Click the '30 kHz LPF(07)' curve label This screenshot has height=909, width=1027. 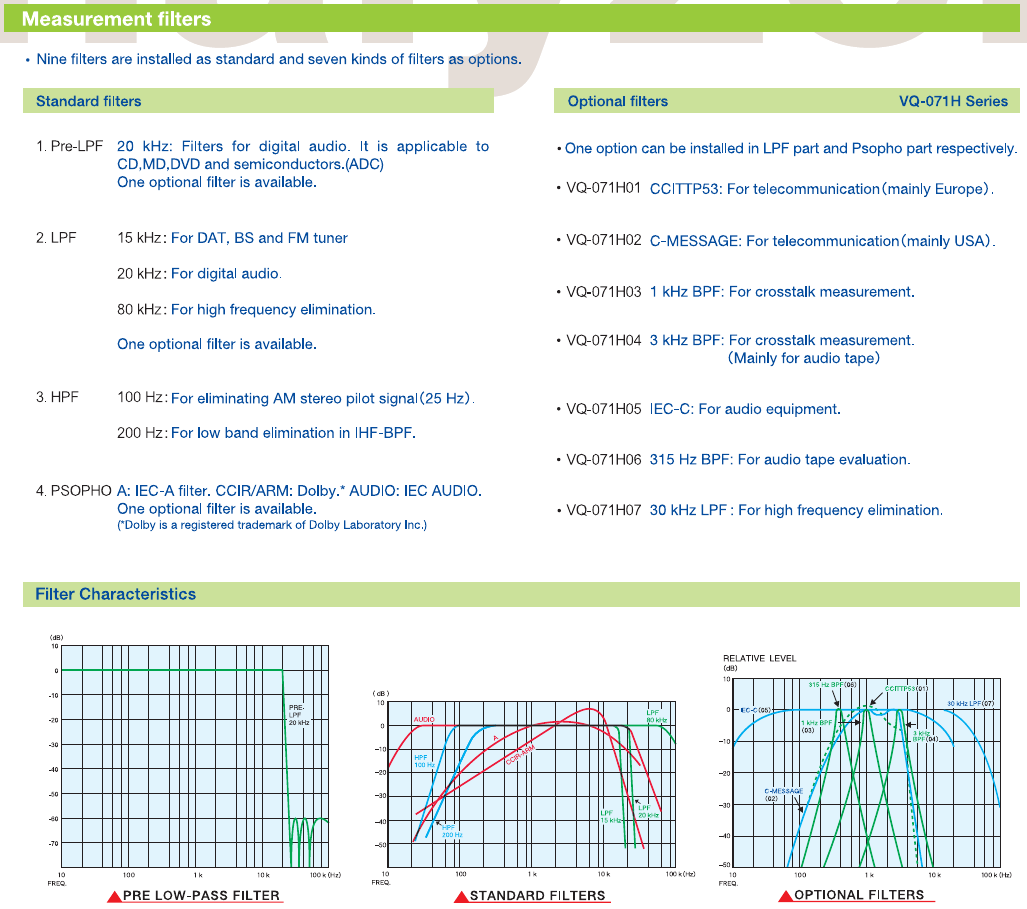click(970, 703)
